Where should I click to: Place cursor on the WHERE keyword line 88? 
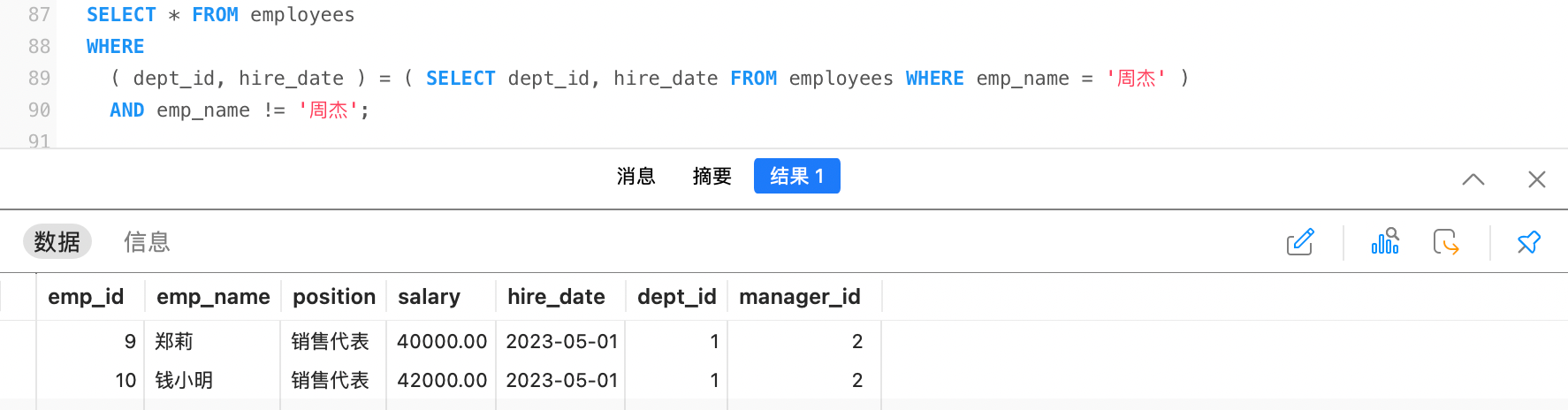(x=115, y=47)
